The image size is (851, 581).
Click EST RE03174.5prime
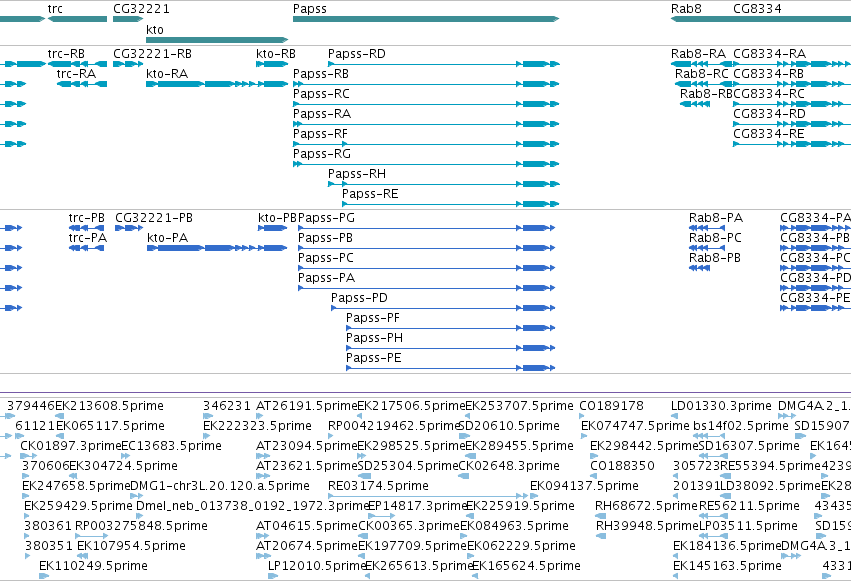pyautogui.click(x=428, y=496)
